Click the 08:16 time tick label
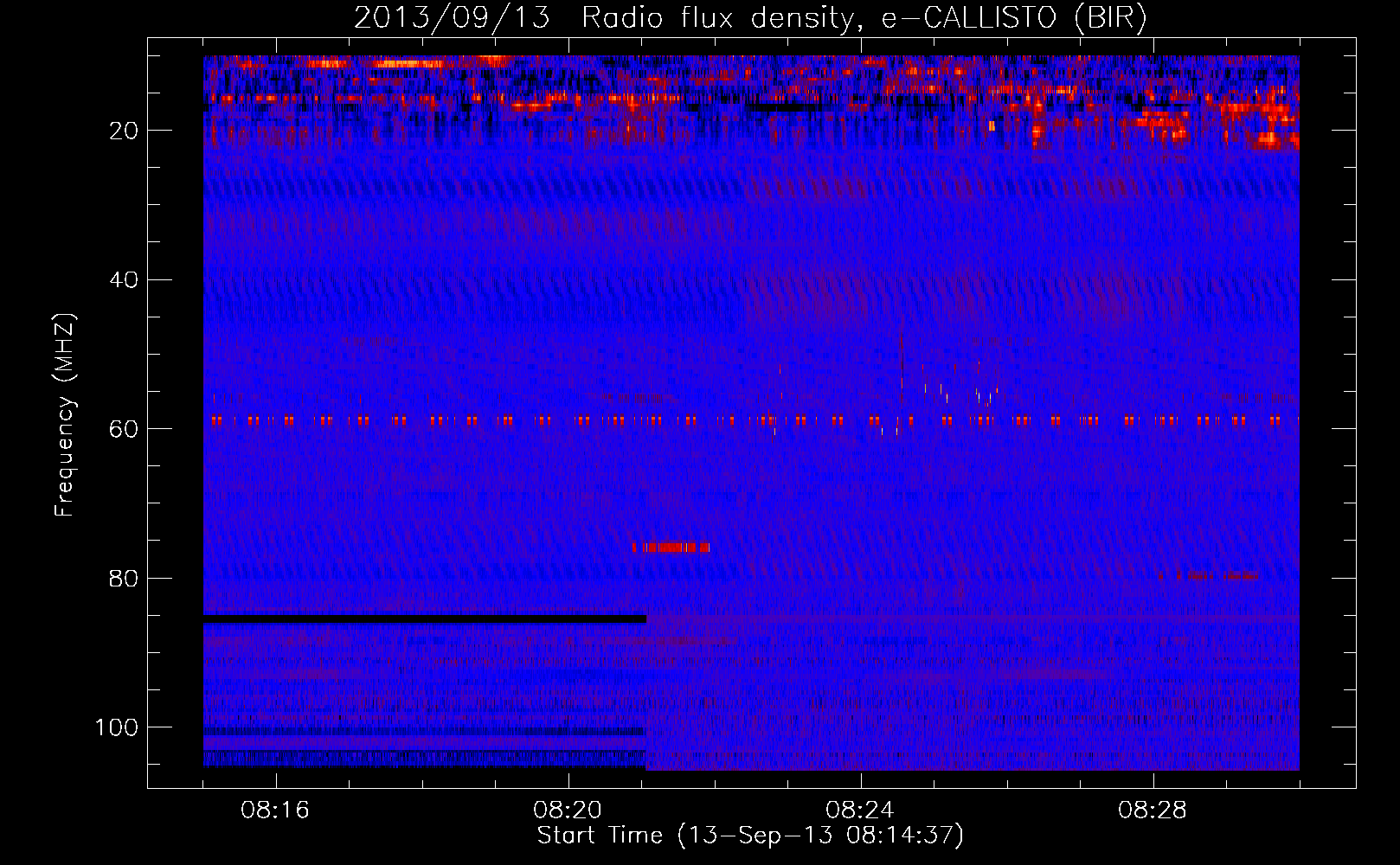The width and height of the screenshot is (1400, 865). pos(275,811)
